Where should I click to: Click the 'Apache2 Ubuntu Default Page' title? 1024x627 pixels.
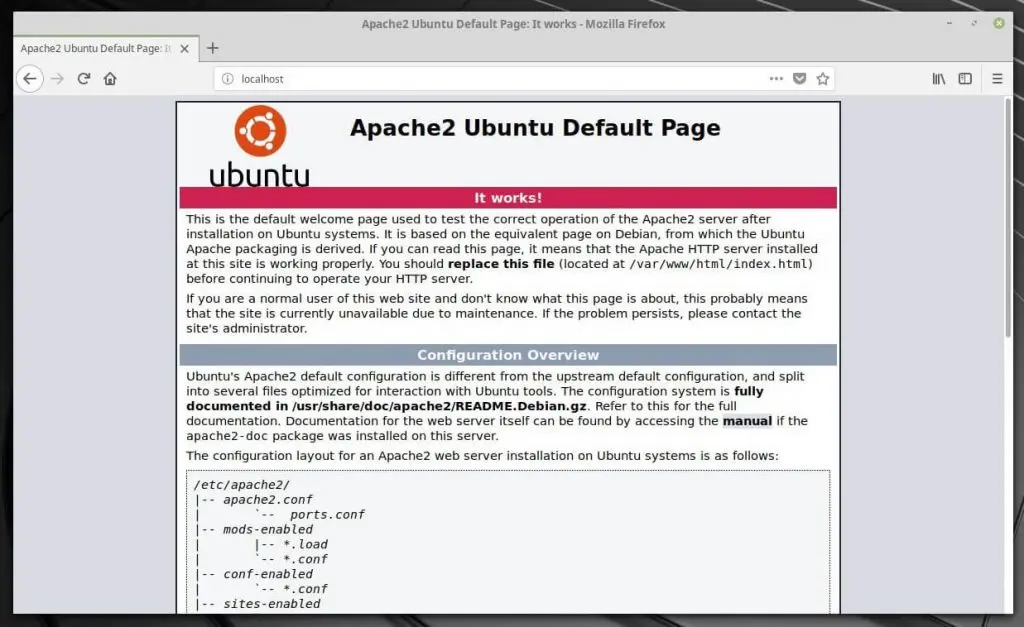click(536, 127)
